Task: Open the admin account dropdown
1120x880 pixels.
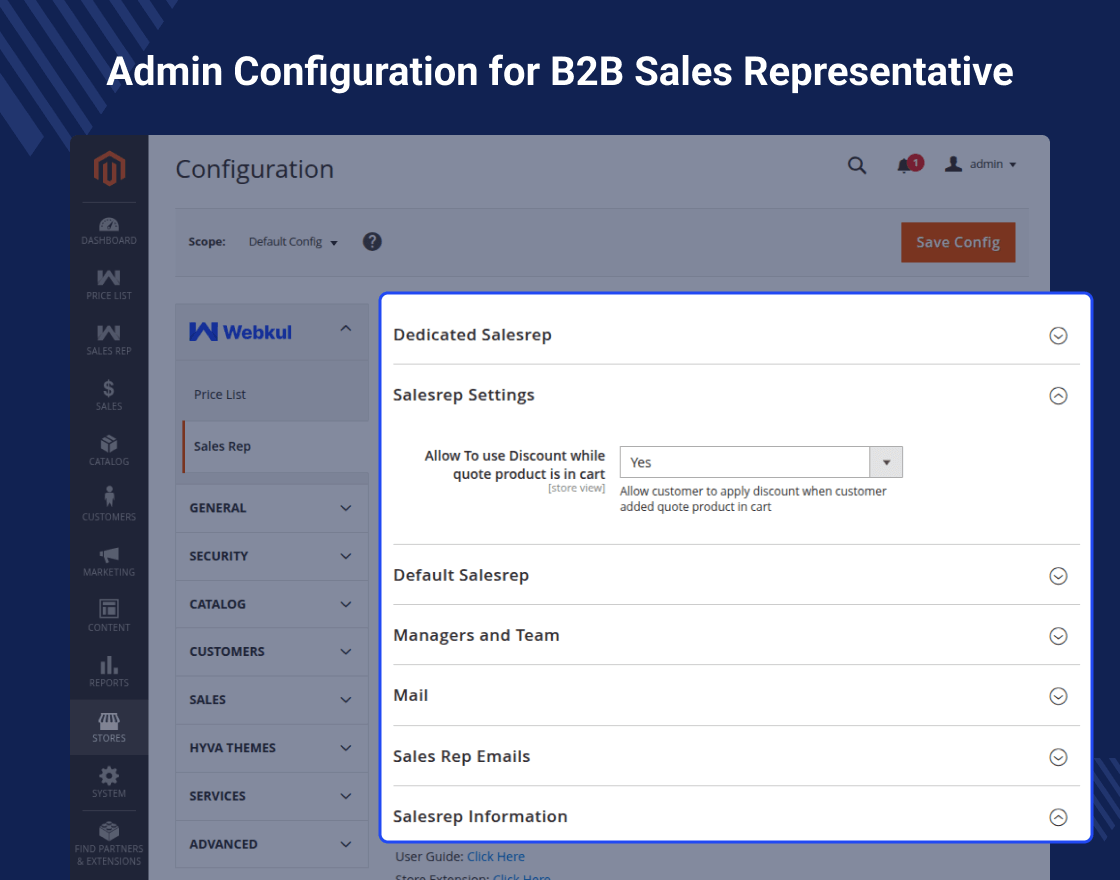Action: [981, 164]
